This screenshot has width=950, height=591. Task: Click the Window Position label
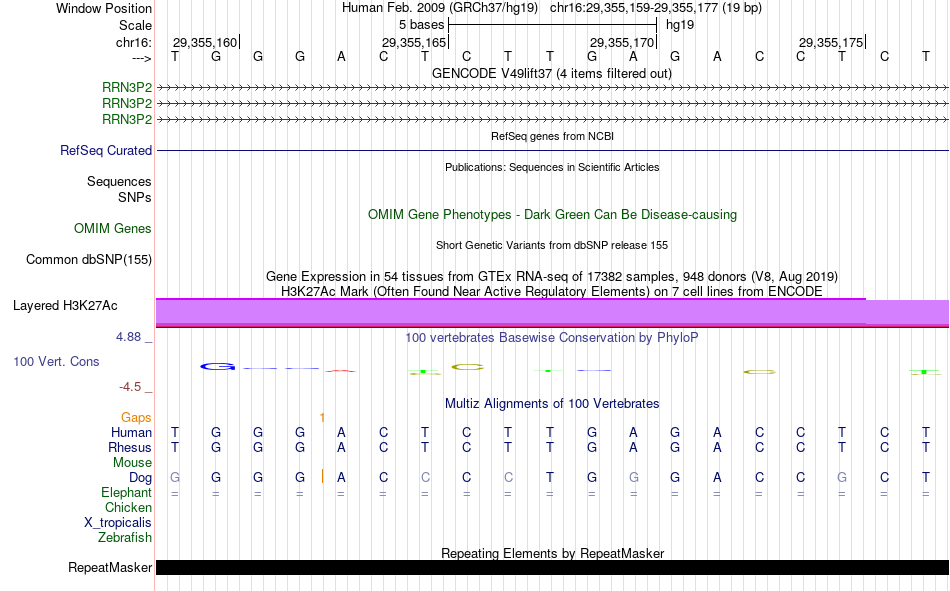(x=104, y=8)
